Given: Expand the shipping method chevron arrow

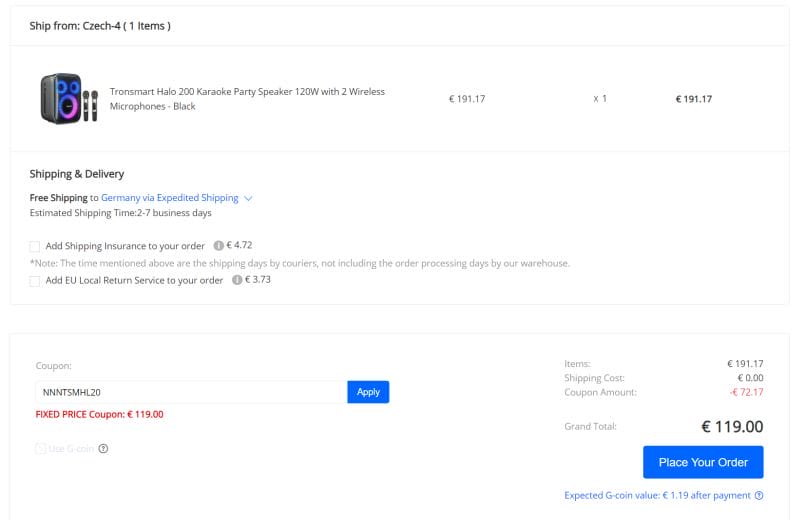Looking at the screenshot, I should 249,198.
